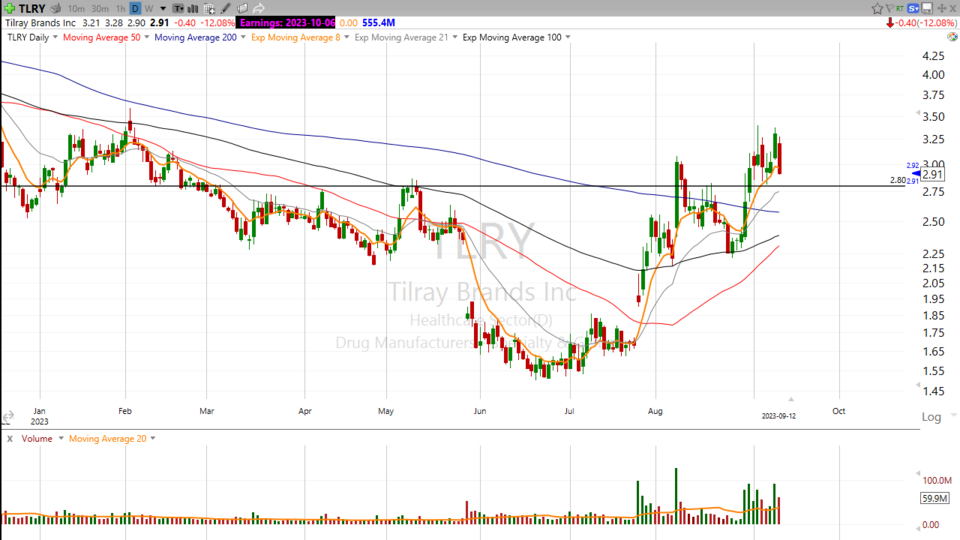
Task: Click the 2.91 current price tag
Action: click(x=932, y=174)
